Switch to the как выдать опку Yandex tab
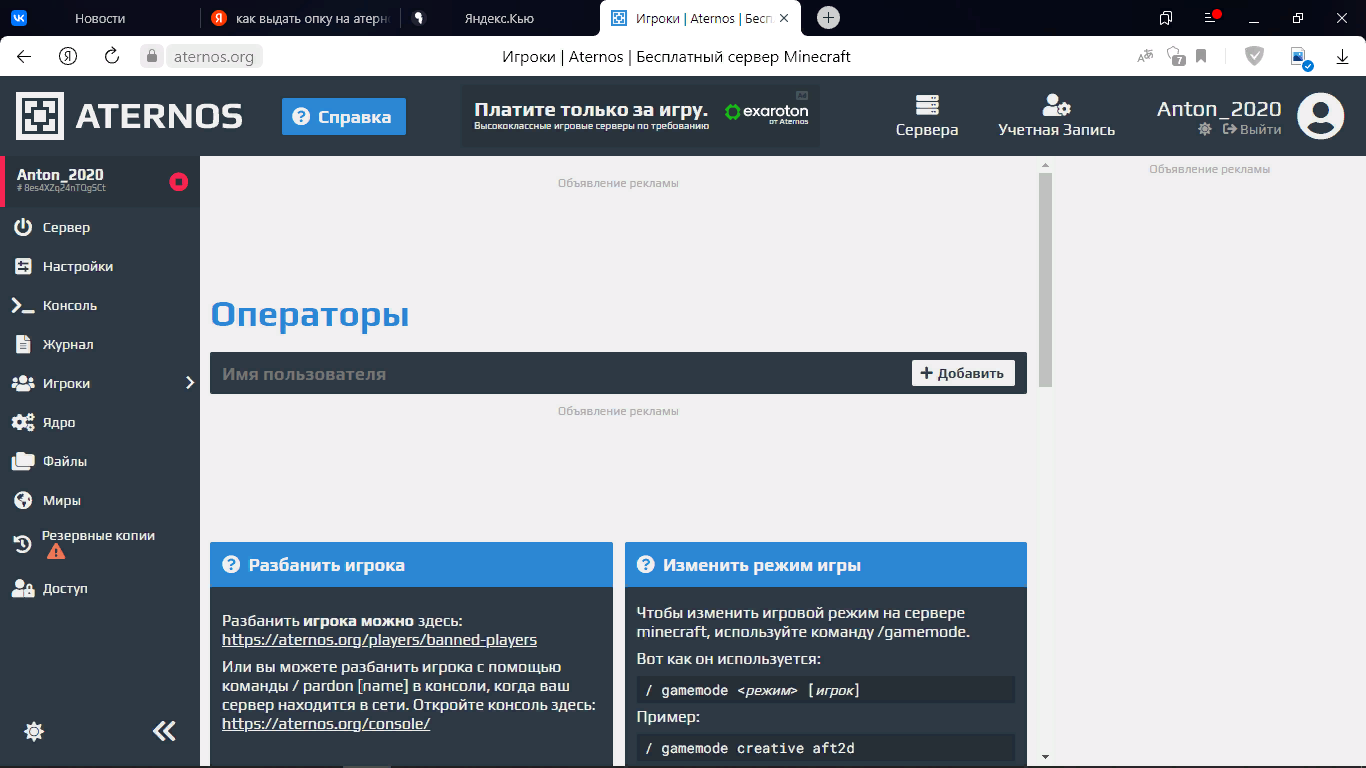Viewport: 1366px width, 768px height. click(300, 18)
